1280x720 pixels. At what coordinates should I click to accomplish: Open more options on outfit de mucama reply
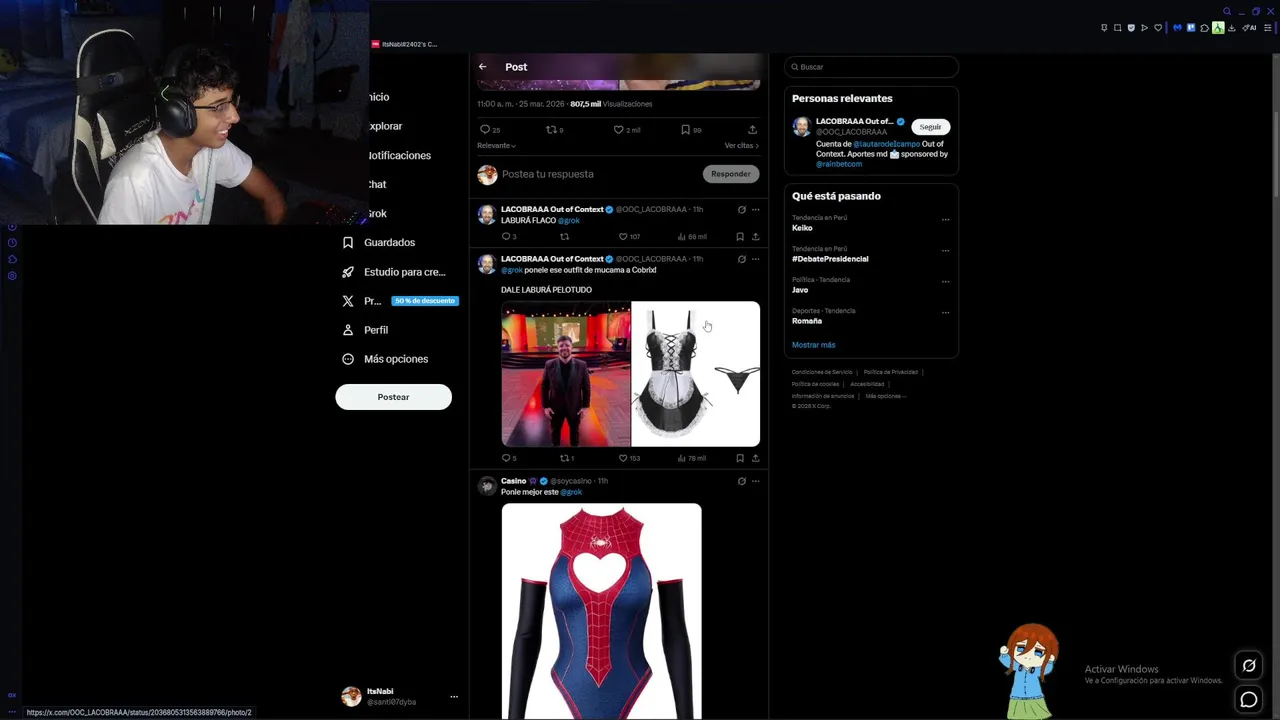coord(755,259)
